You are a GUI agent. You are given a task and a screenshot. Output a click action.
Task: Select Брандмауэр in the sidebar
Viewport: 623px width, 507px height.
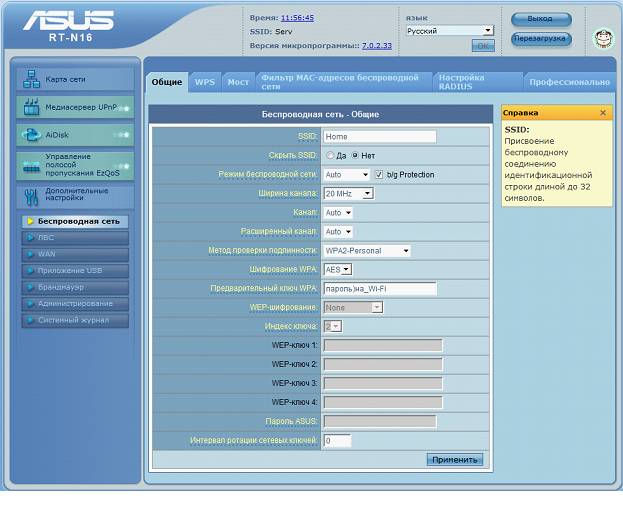coord(75,287)
